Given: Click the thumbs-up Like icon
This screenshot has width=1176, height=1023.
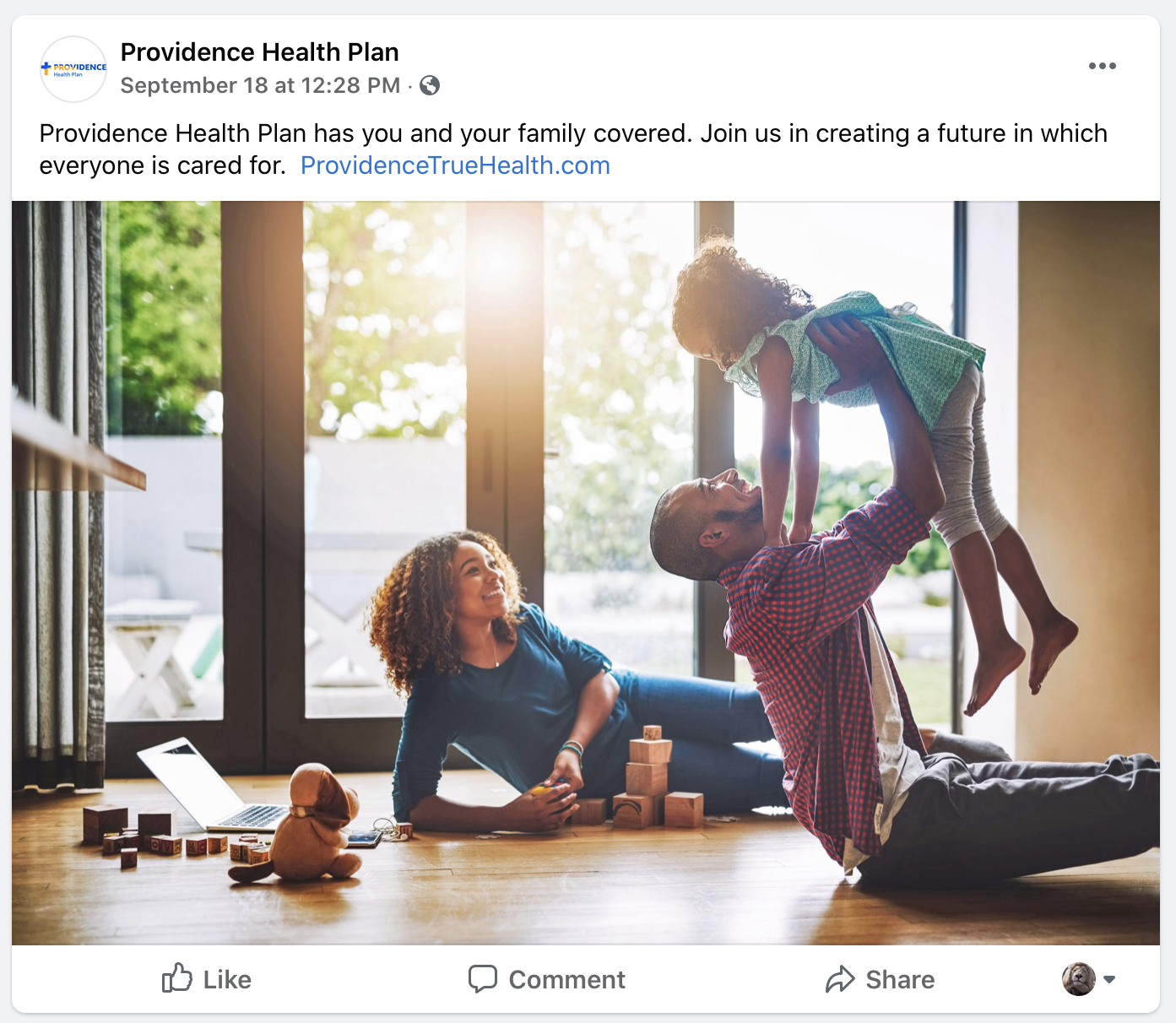Looking at the screenshot, I should [x=177, y=978].
